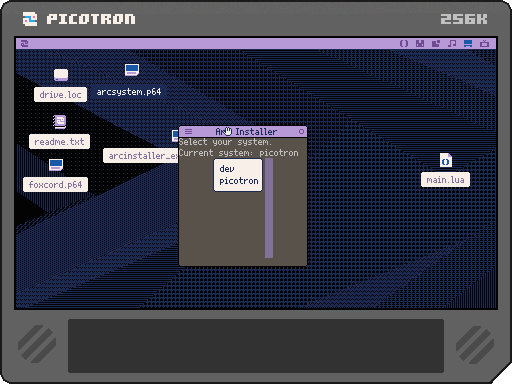This screenshot has width=512, height=384.
Task: Close the Arc Installer window
Action: pyautogui.click(x=301, y=132)
